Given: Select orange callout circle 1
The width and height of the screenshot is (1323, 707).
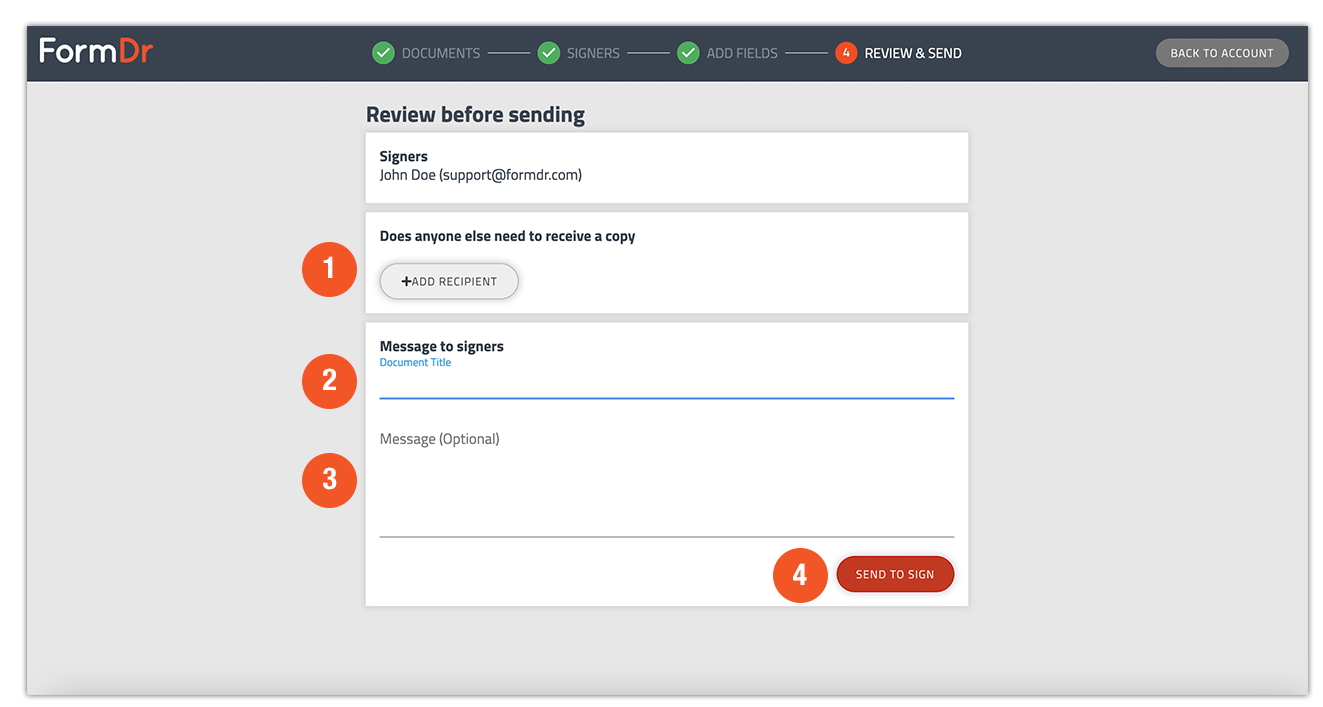Looking at the screenshot, I should [329, 269].
